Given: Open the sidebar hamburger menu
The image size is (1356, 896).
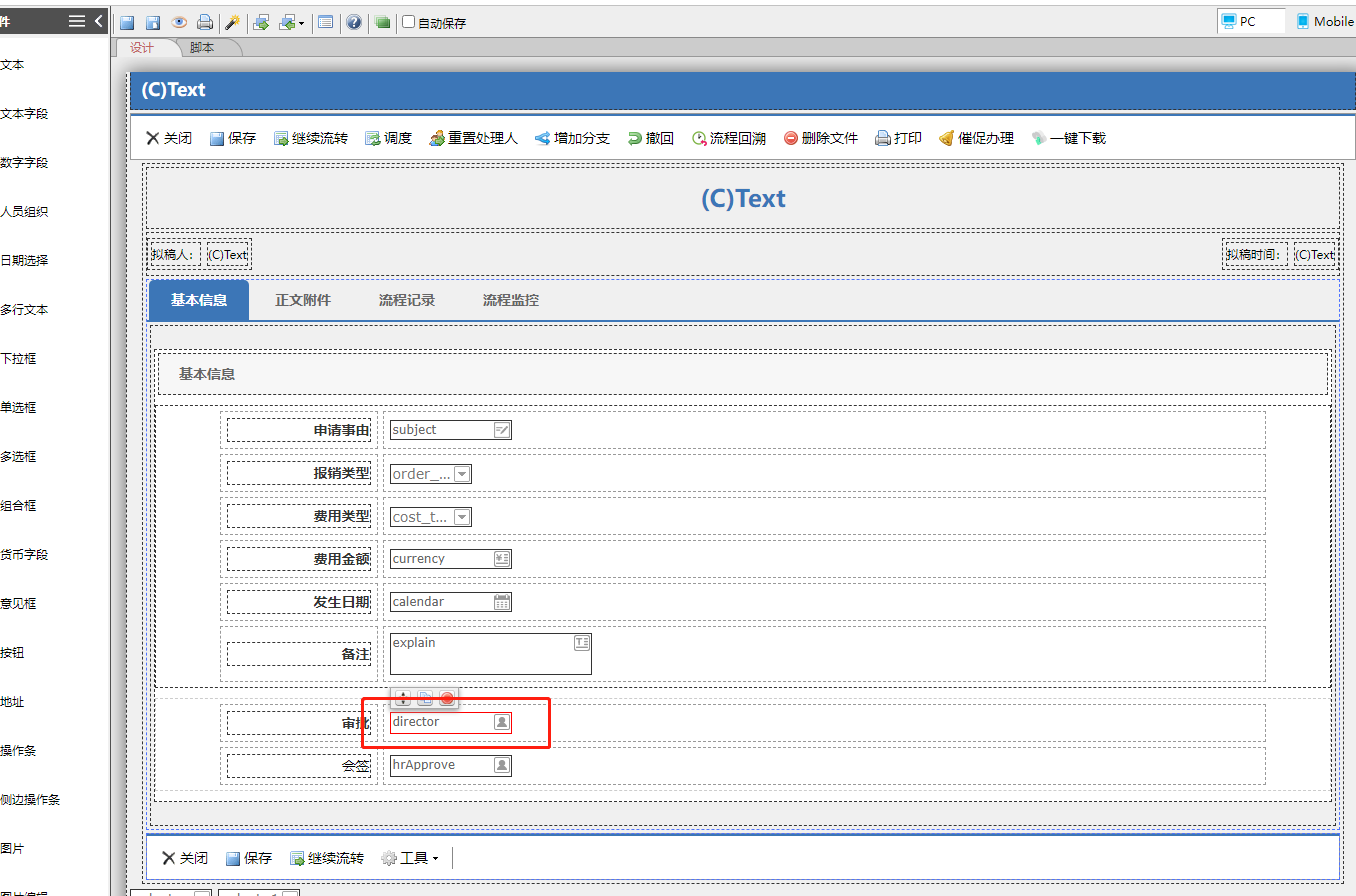Looking at the screenshot, I should click(77, 21).
